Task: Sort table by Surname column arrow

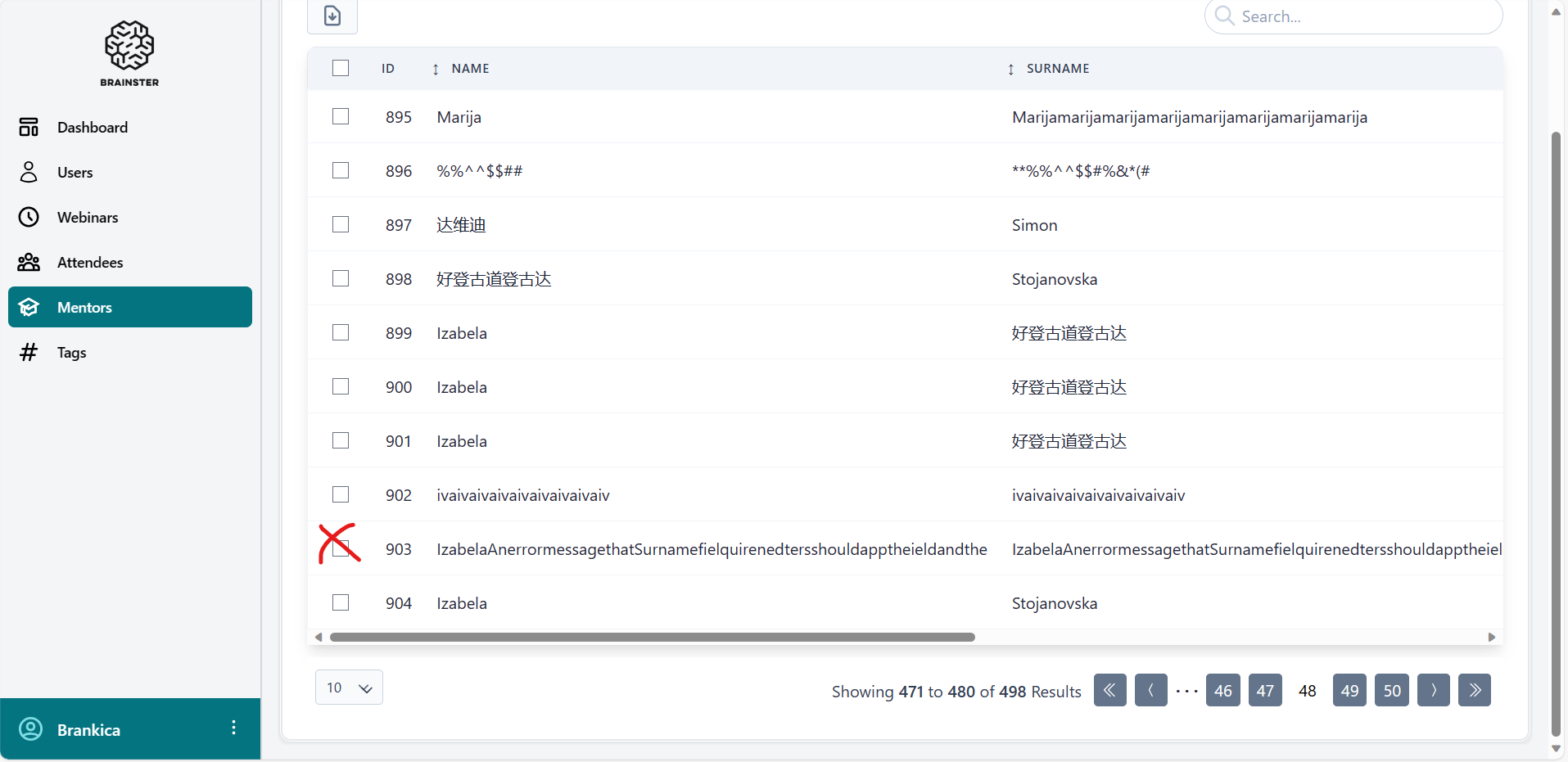Action: click(x=1010, y=70)
